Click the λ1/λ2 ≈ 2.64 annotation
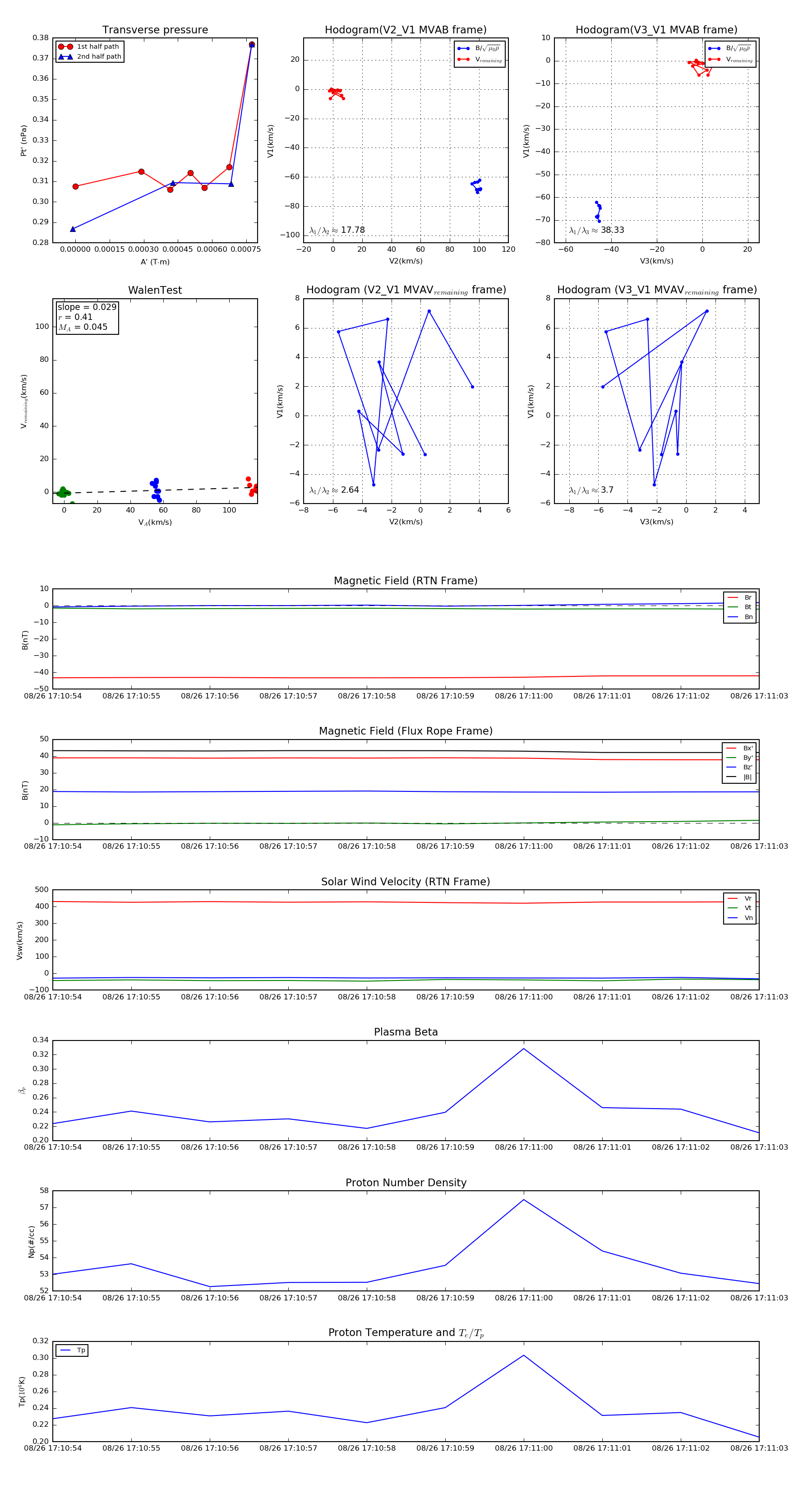Screen dimensions: 812x1489 point(334,490)
